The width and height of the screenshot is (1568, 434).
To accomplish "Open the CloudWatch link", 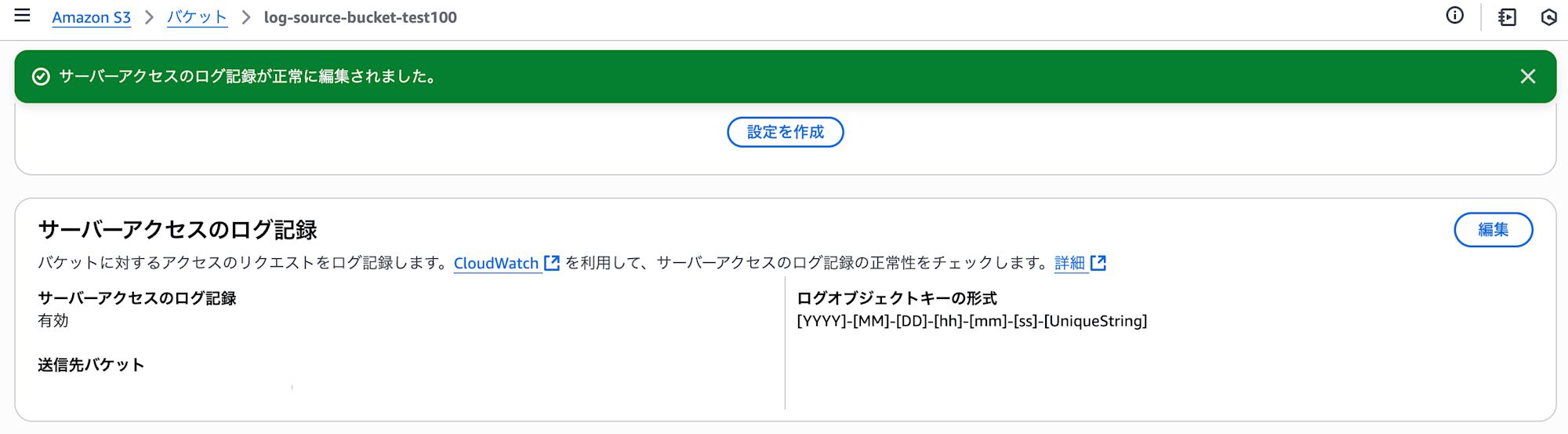I will (496, 263).
